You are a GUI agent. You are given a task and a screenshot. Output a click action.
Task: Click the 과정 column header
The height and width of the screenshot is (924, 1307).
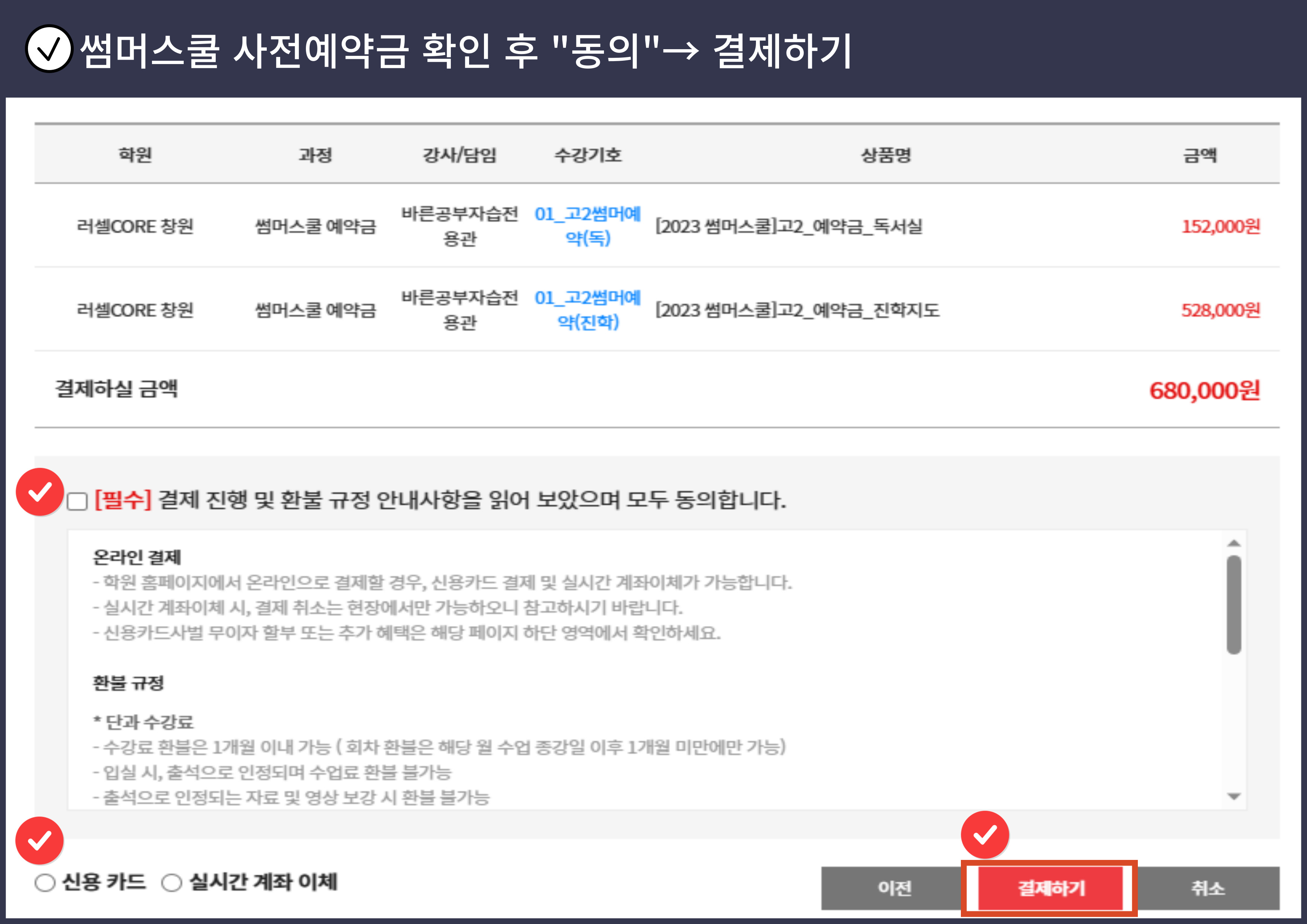coord(315,155)
